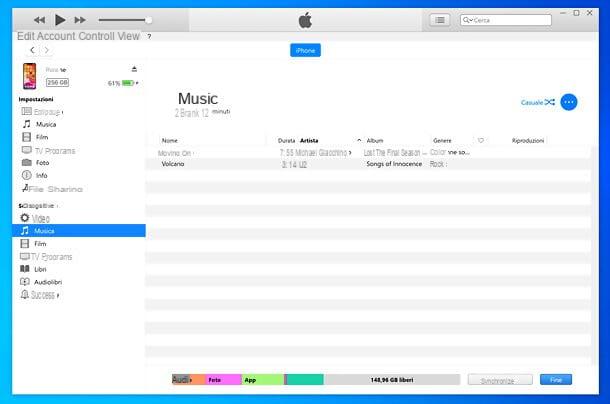Select the Volcano song row
The height and width of the screenshot is (404, 610).
368,164
